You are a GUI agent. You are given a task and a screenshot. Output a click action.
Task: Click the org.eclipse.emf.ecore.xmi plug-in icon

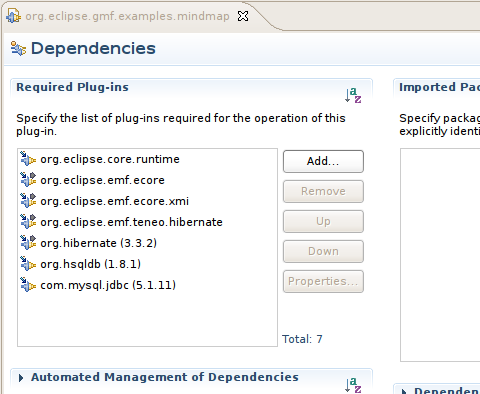(x=28, y=201)
